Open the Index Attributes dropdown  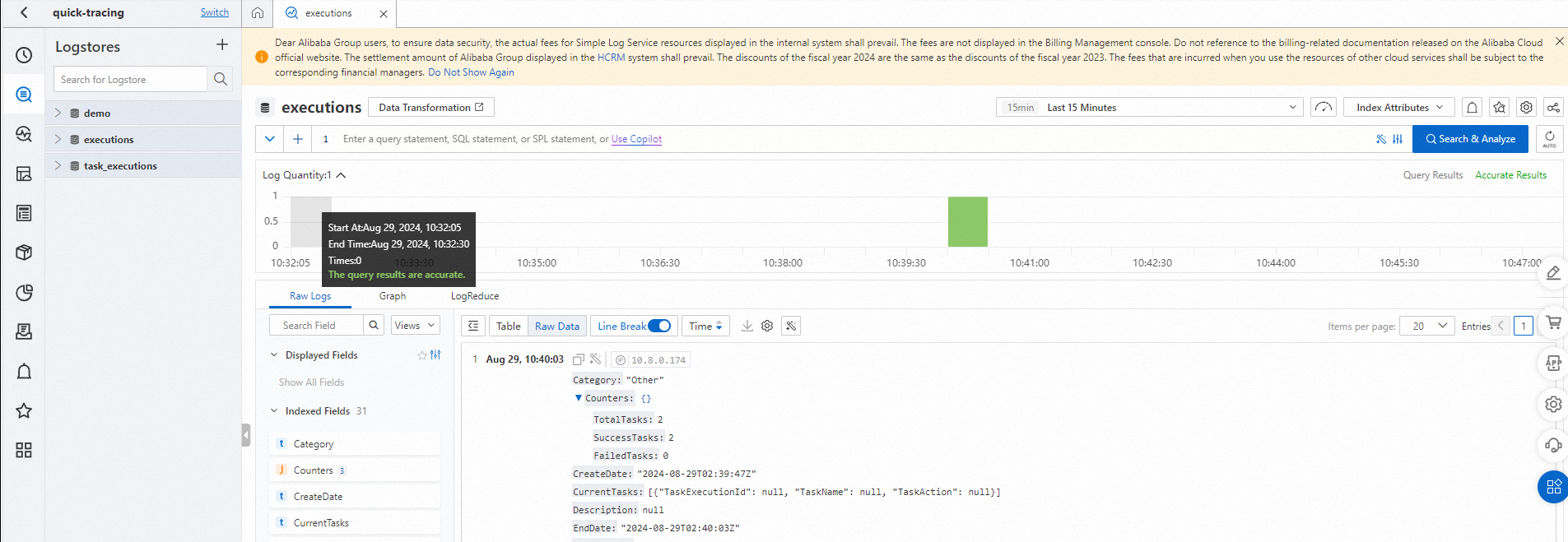[x=1399, y=108]
